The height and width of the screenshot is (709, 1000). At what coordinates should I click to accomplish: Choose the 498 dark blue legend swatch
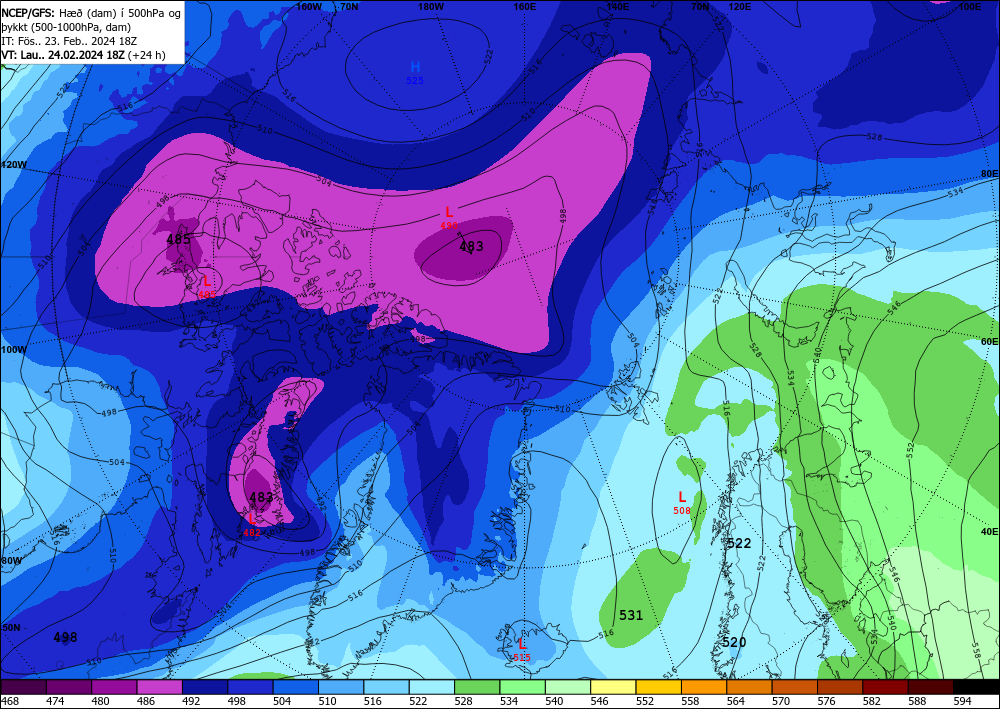[250, 687]
